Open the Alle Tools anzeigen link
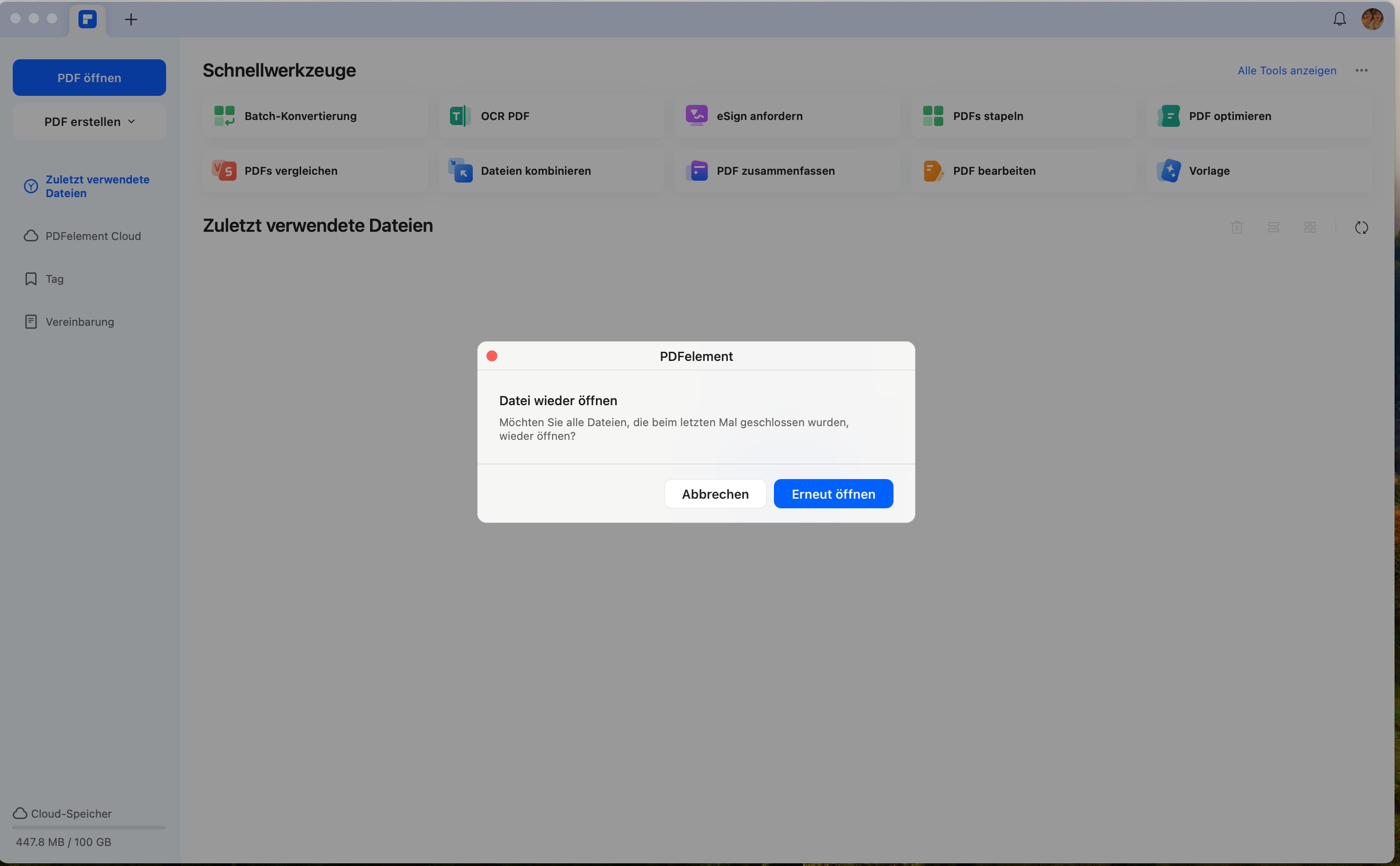 tap(1286, 70)
